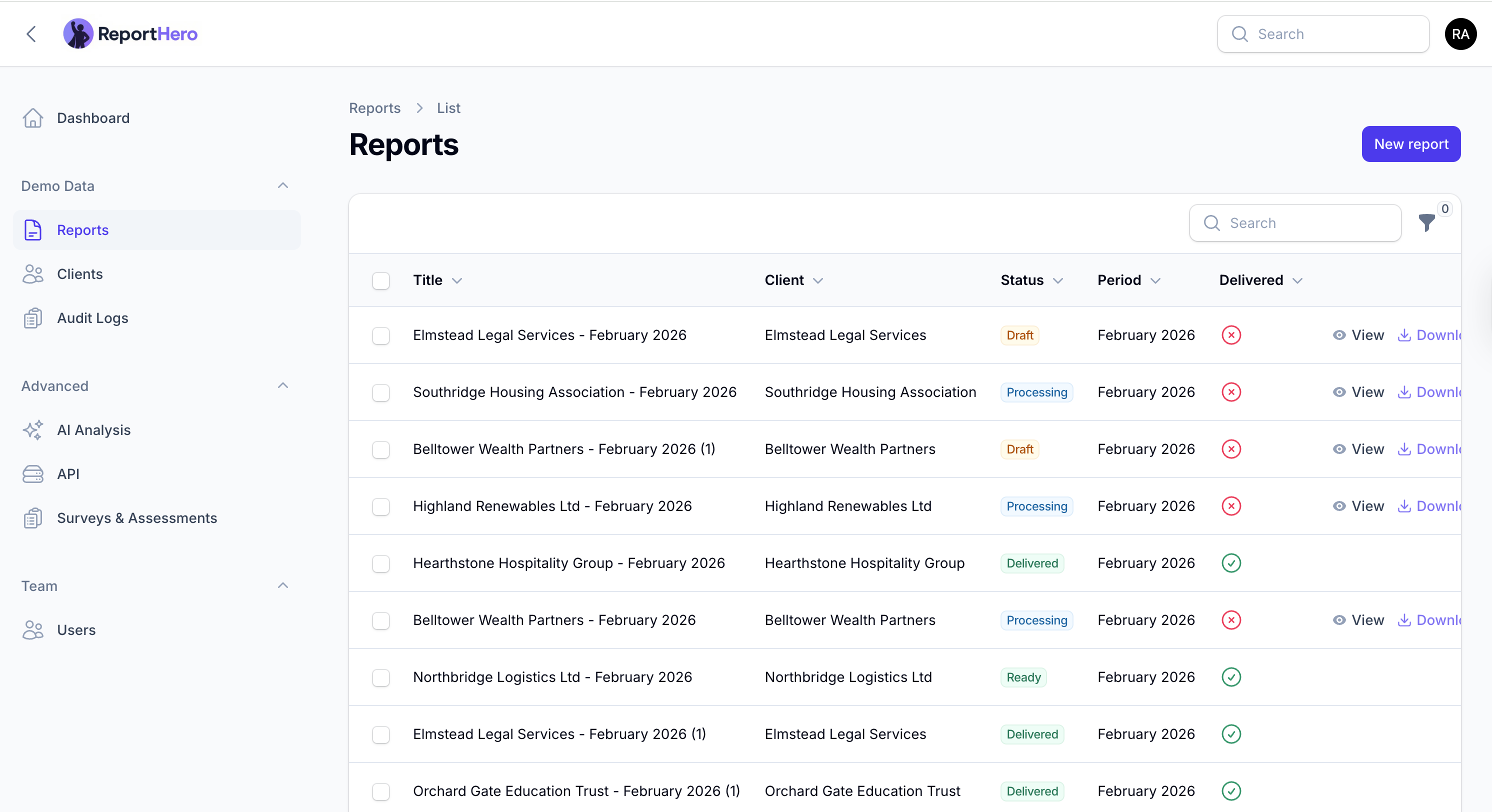
Task: Open Audit Logs from the sidebar
Action: 92,317
